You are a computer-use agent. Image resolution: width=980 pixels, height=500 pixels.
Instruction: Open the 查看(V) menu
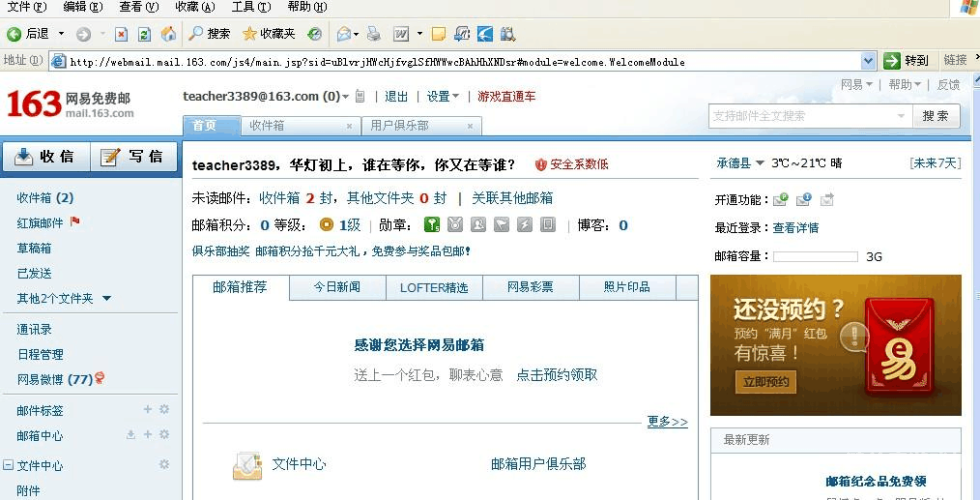pos(139,7)
